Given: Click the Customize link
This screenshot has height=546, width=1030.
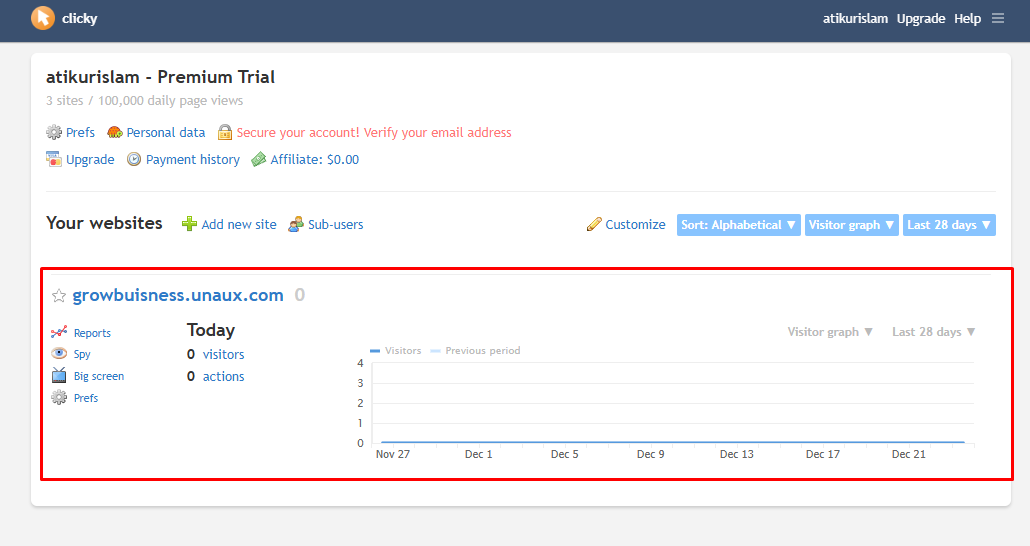Looking at the screenshot, I should (x=635, y=224).
